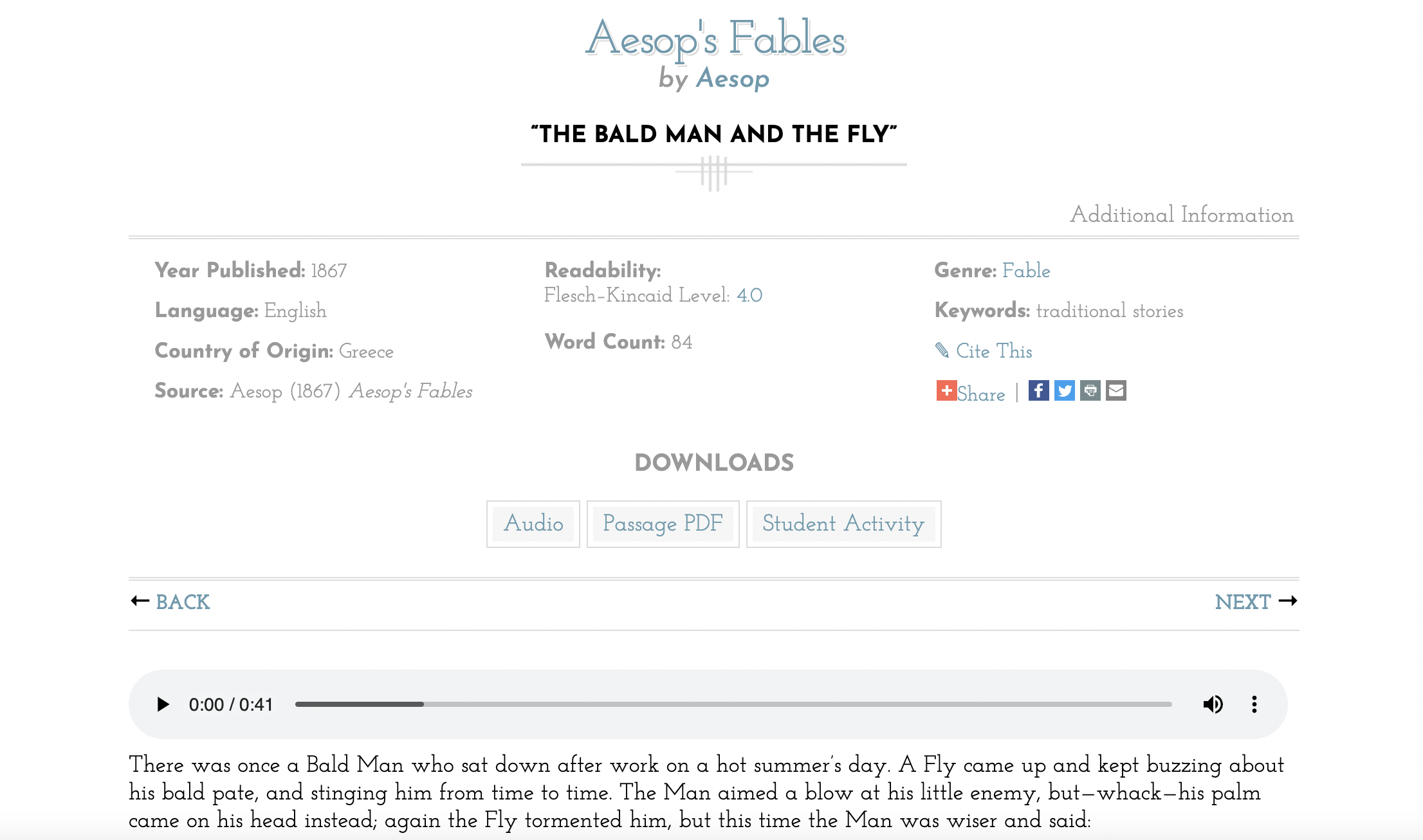Open the Aesop author page
1423x840 pixels.
coord(733,78)
